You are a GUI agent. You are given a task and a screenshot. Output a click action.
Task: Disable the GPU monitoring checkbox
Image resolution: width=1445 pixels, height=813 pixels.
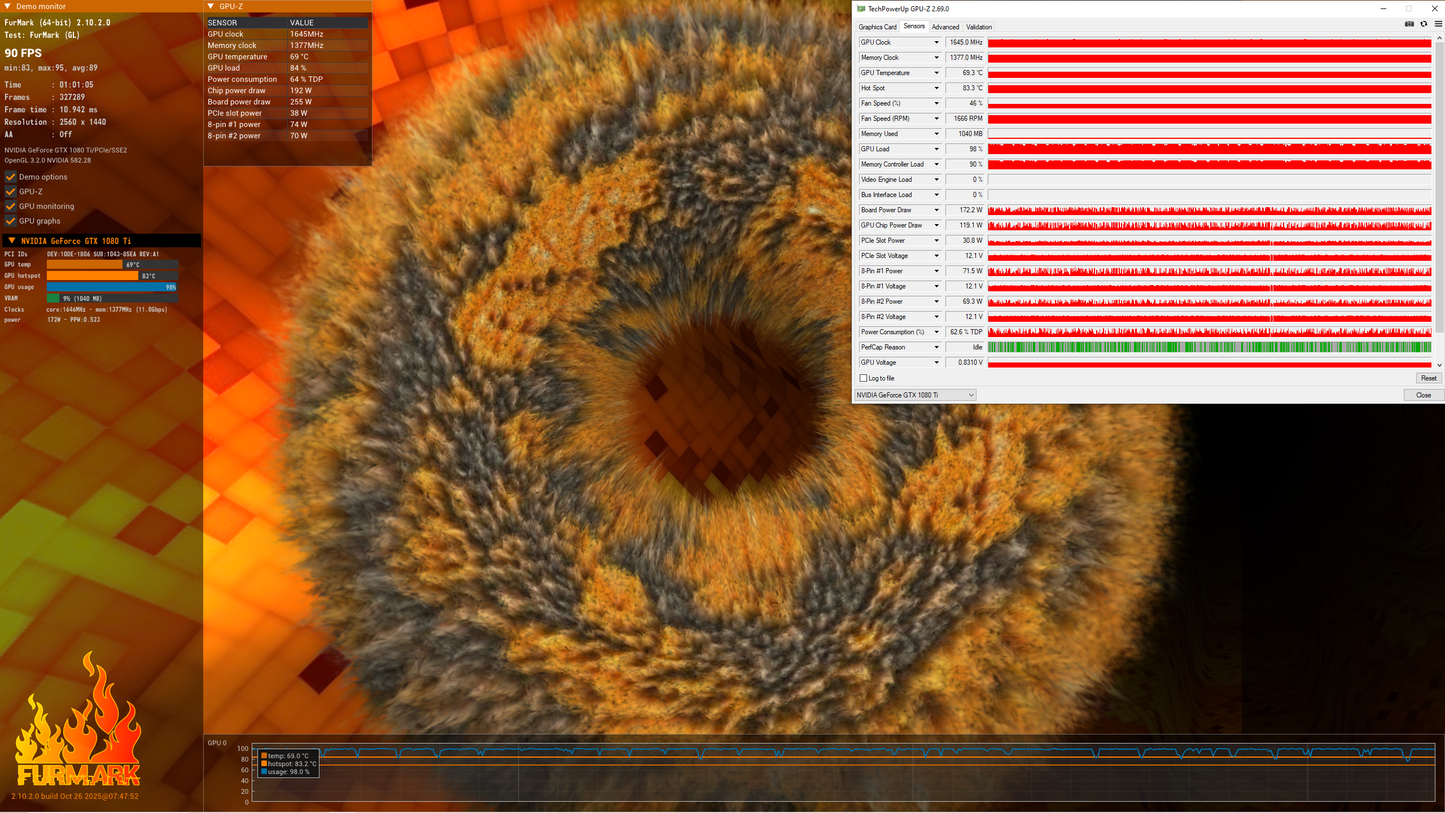[10, 206]
